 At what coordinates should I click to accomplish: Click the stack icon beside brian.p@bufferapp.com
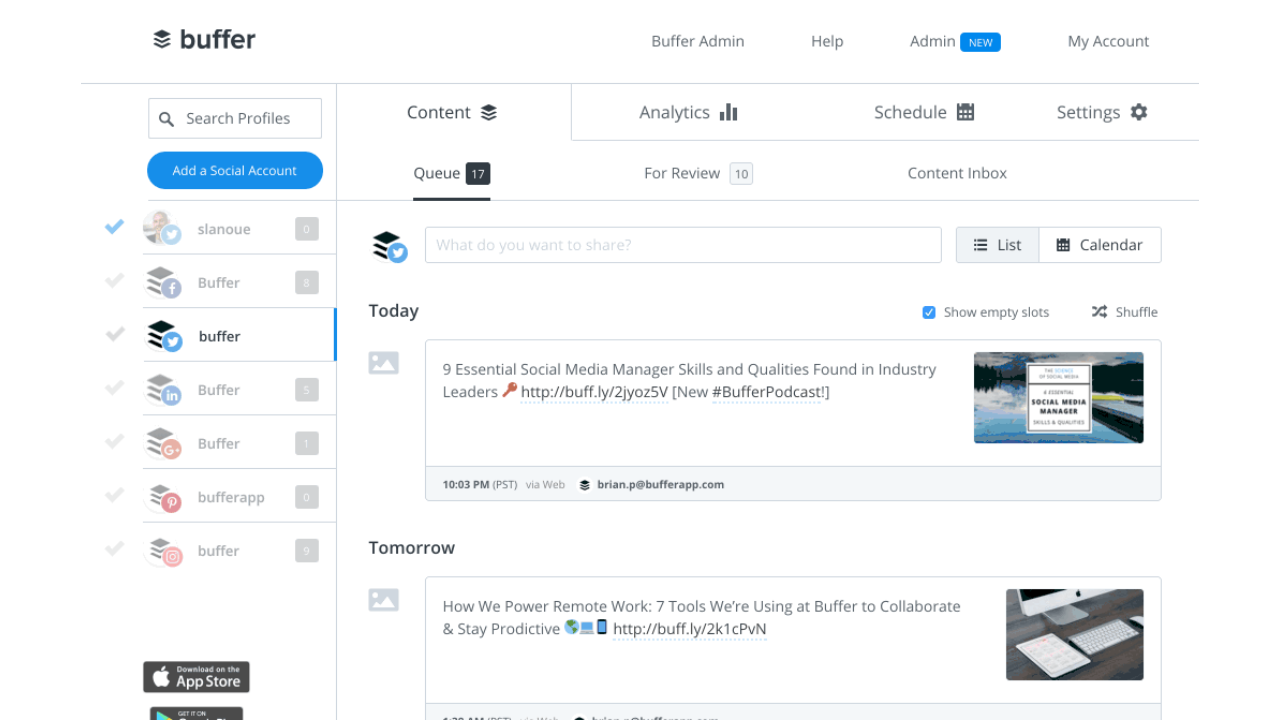pyautogui.click(x=585, y=485)
